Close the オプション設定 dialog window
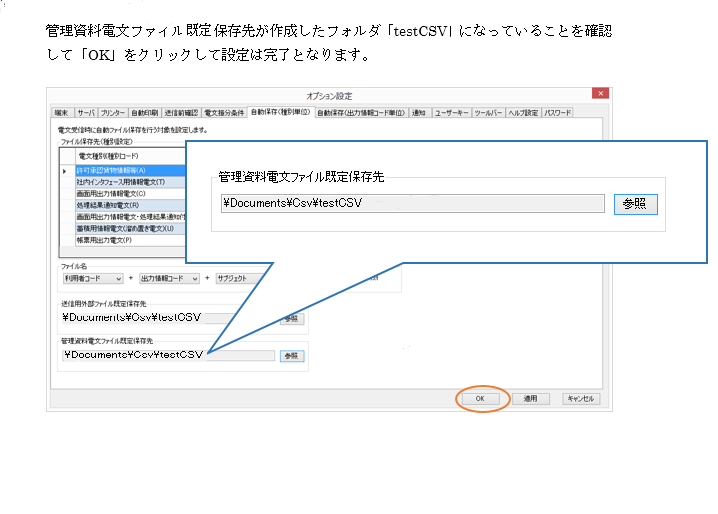 pyautogui.click(x=598, y=94)
